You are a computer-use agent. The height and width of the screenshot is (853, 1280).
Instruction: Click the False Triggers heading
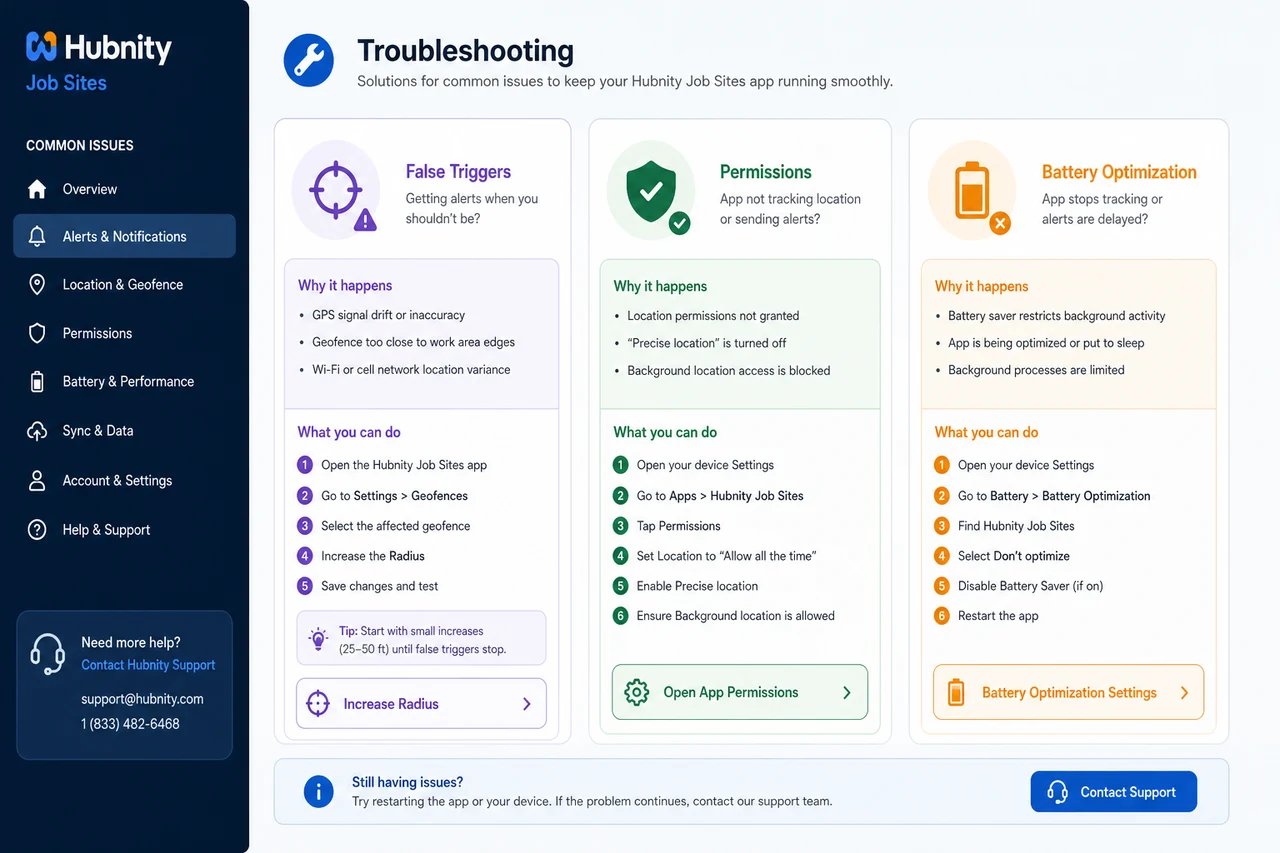tap(458, 172)
